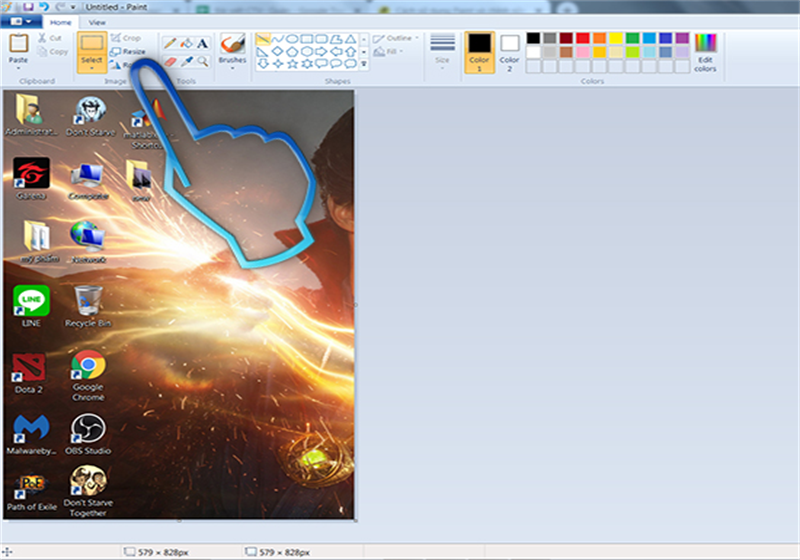Select the Text tool

(x=203, y=43)
